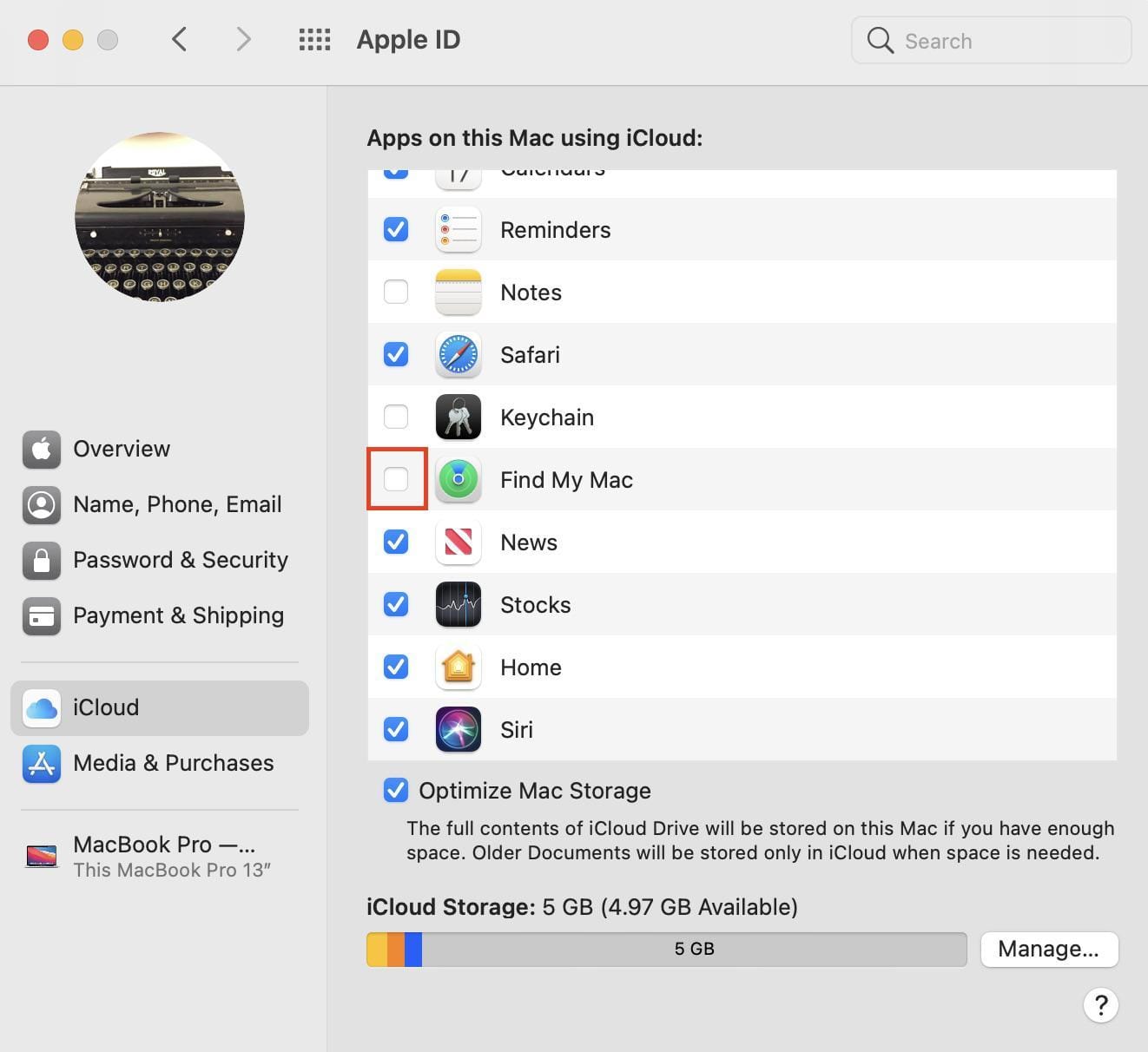
Task: Click the Reminders app icon
Action: [x=459, y=230]
